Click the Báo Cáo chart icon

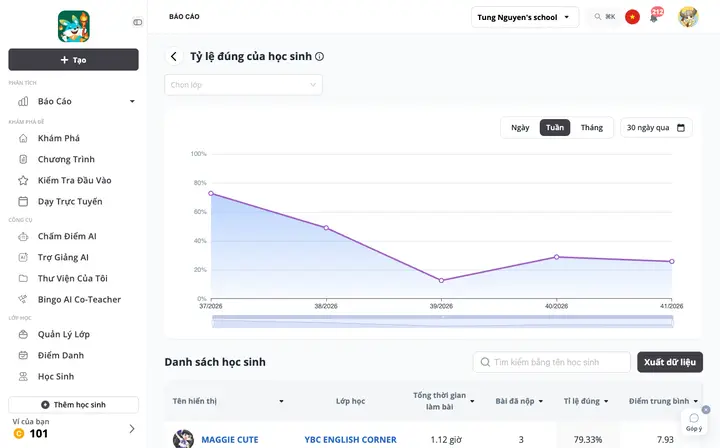click(23, 101)
